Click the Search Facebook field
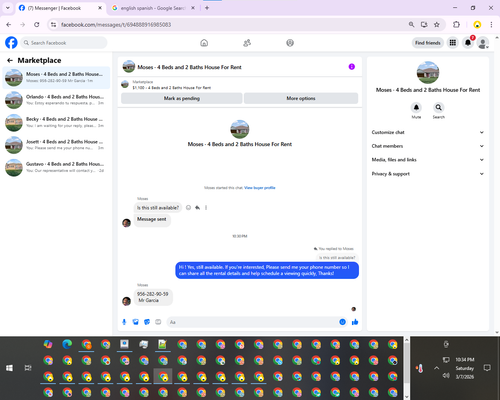 click(64, 43)
